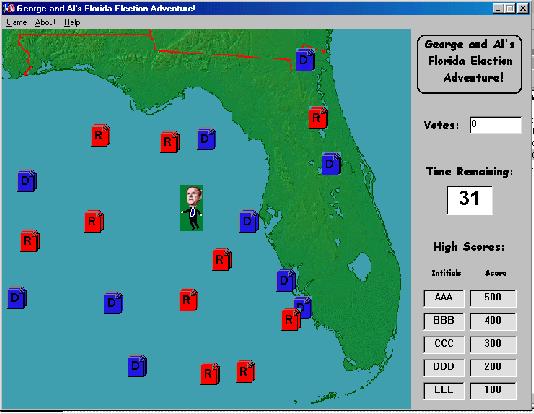This screenshot has height=414, width=534.
Task: Select the AAA initials high score field
Action: click(444, 298)
